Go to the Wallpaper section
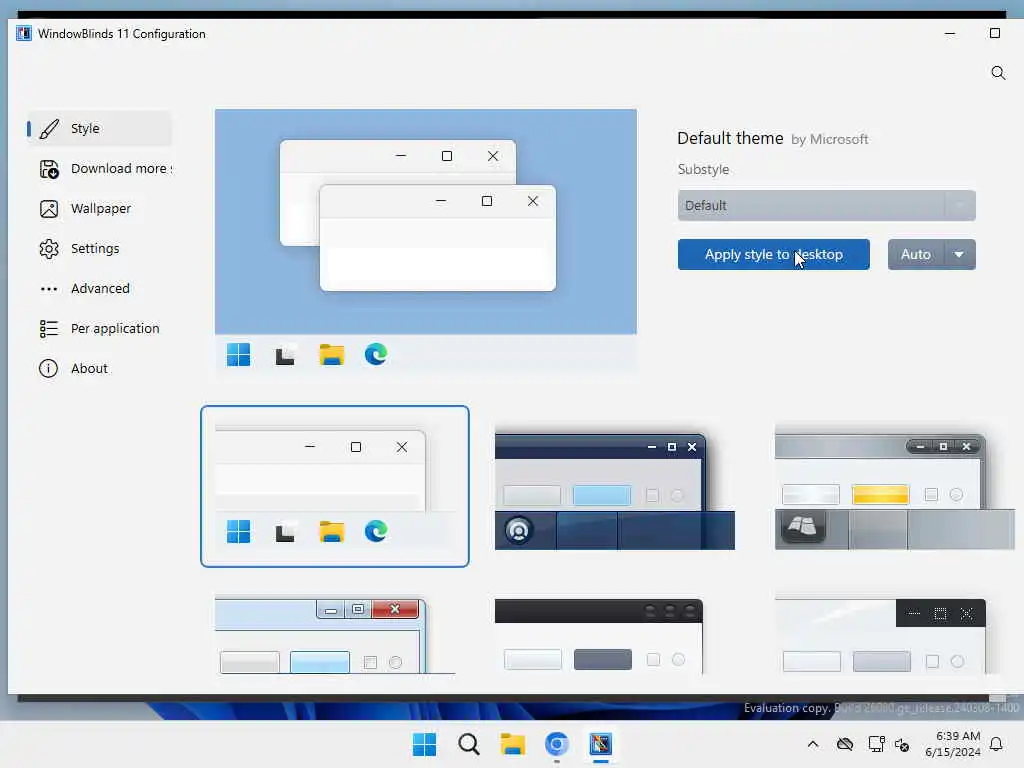The image size is (1024, 768). (99, 209)
